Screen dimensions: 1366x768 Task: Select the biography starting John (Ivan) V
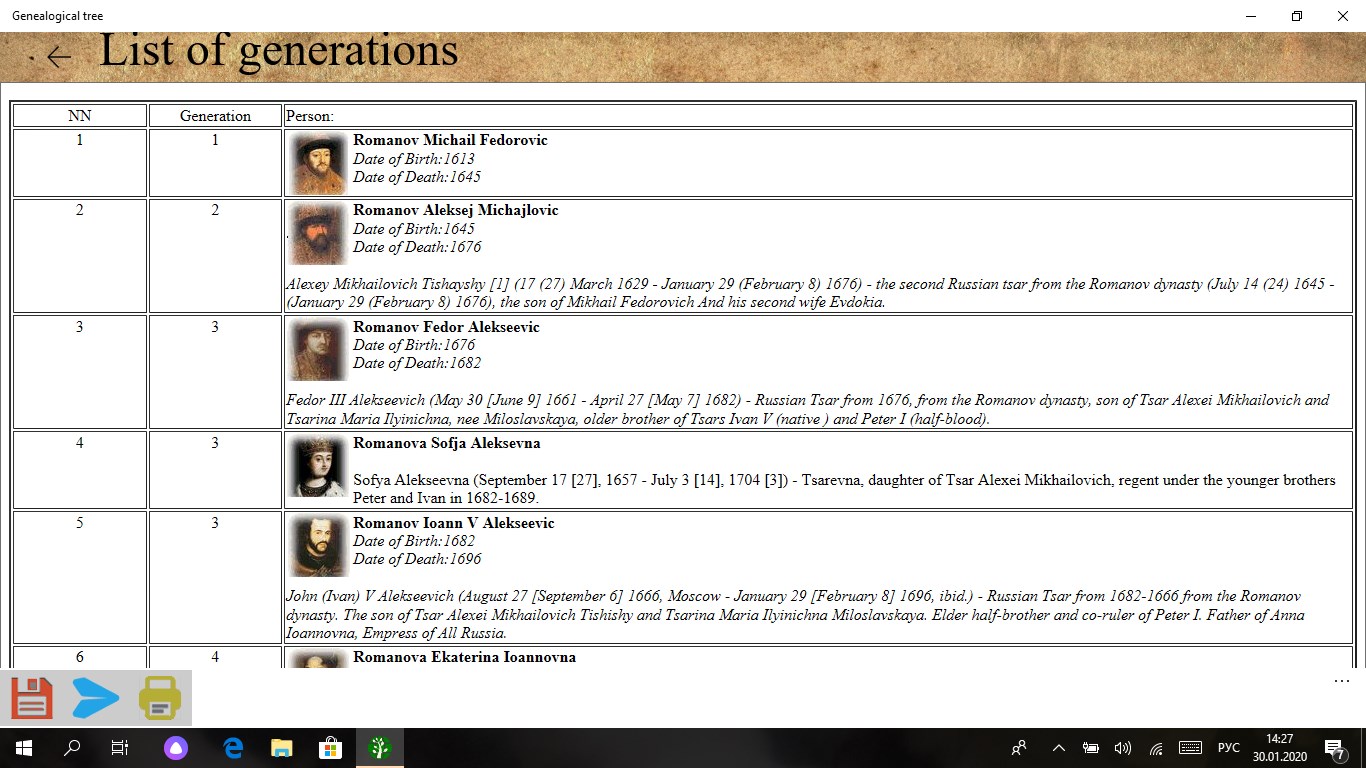[795, 614]
